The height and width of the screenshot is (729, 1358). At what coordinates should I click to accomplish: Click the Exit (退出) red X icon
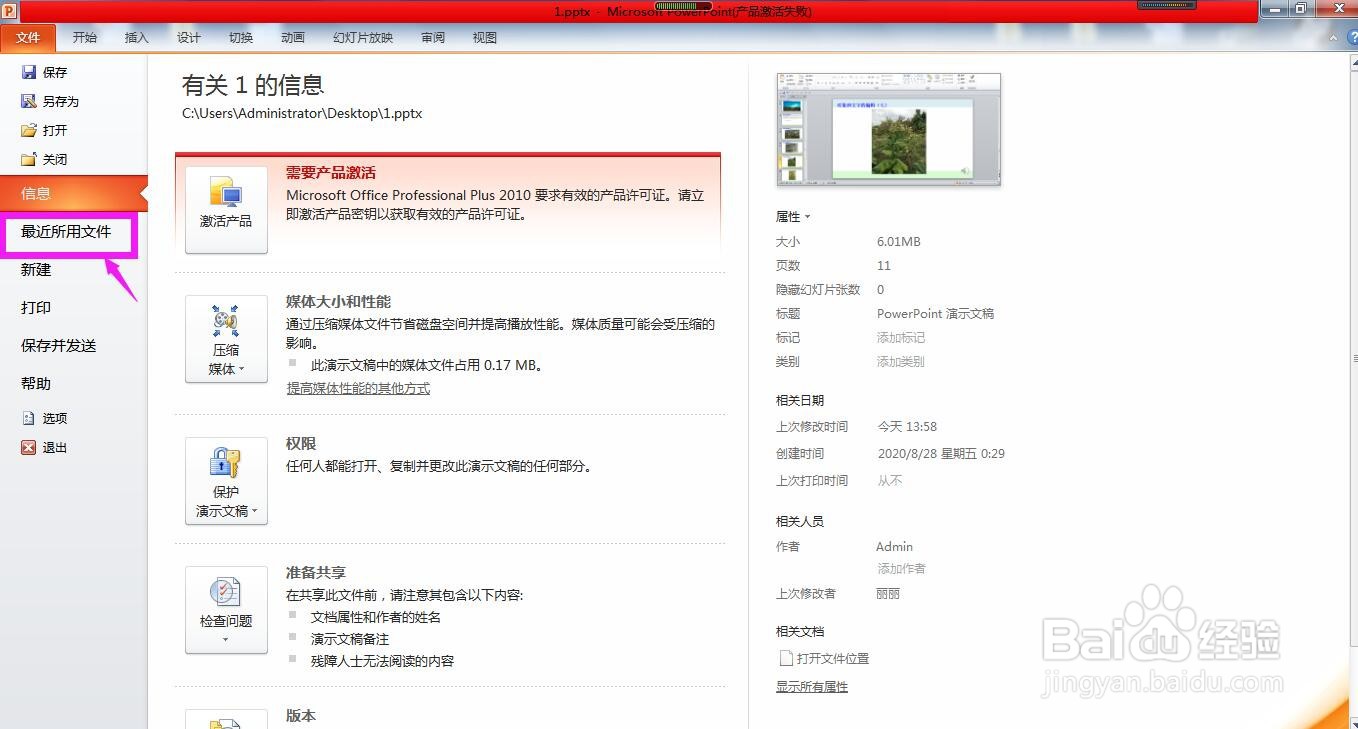coord(29,447)
